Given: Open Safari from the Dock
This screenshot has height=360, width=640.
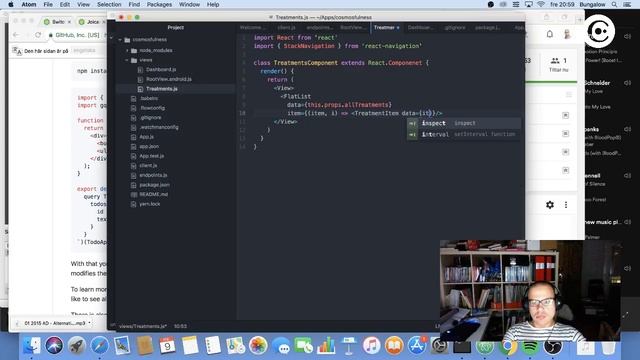Looking at the screenshot, I should pos(99,346).
